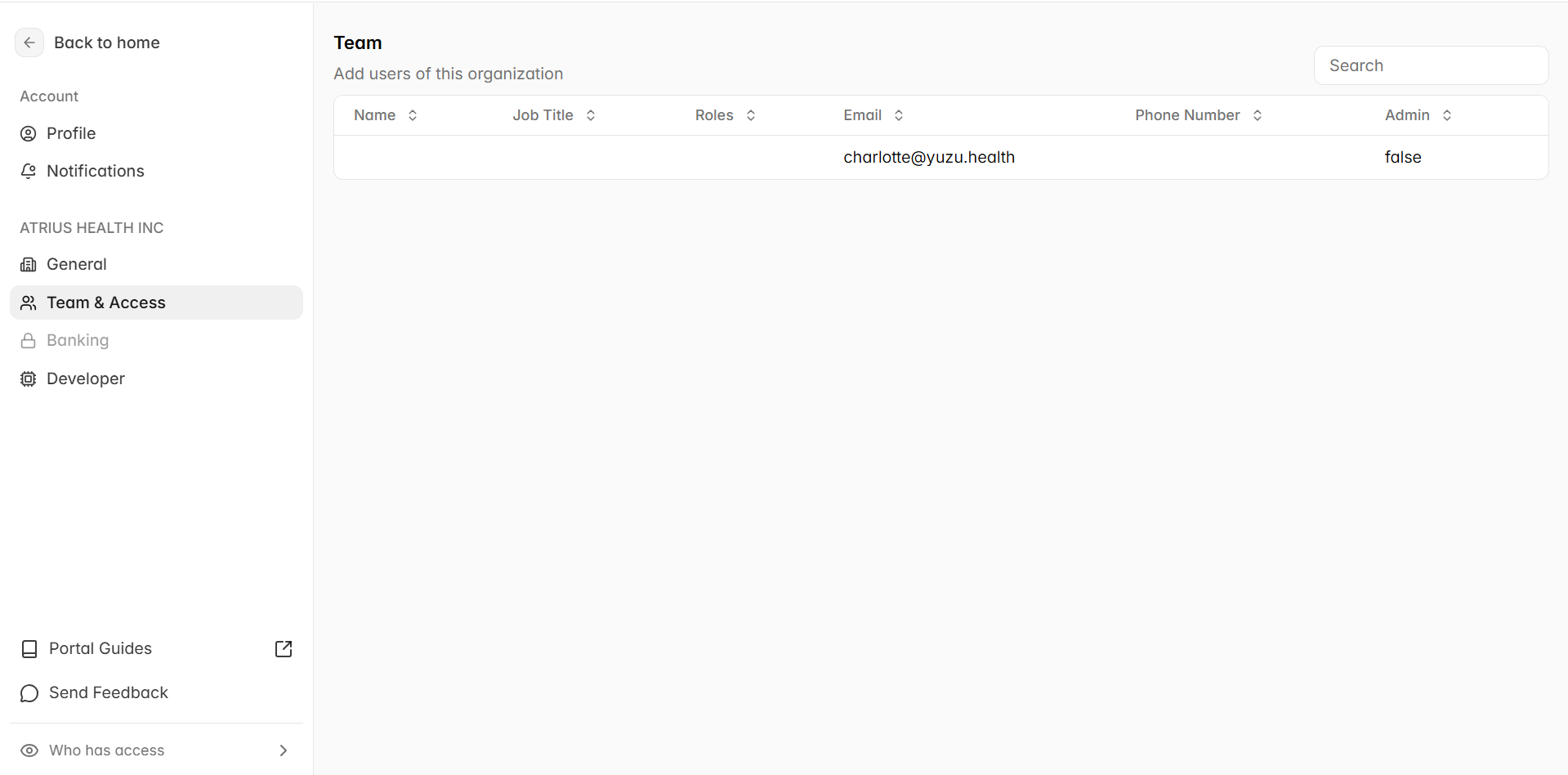
Task: Sort table by Roles column arrows
Action: click(751, 115)
